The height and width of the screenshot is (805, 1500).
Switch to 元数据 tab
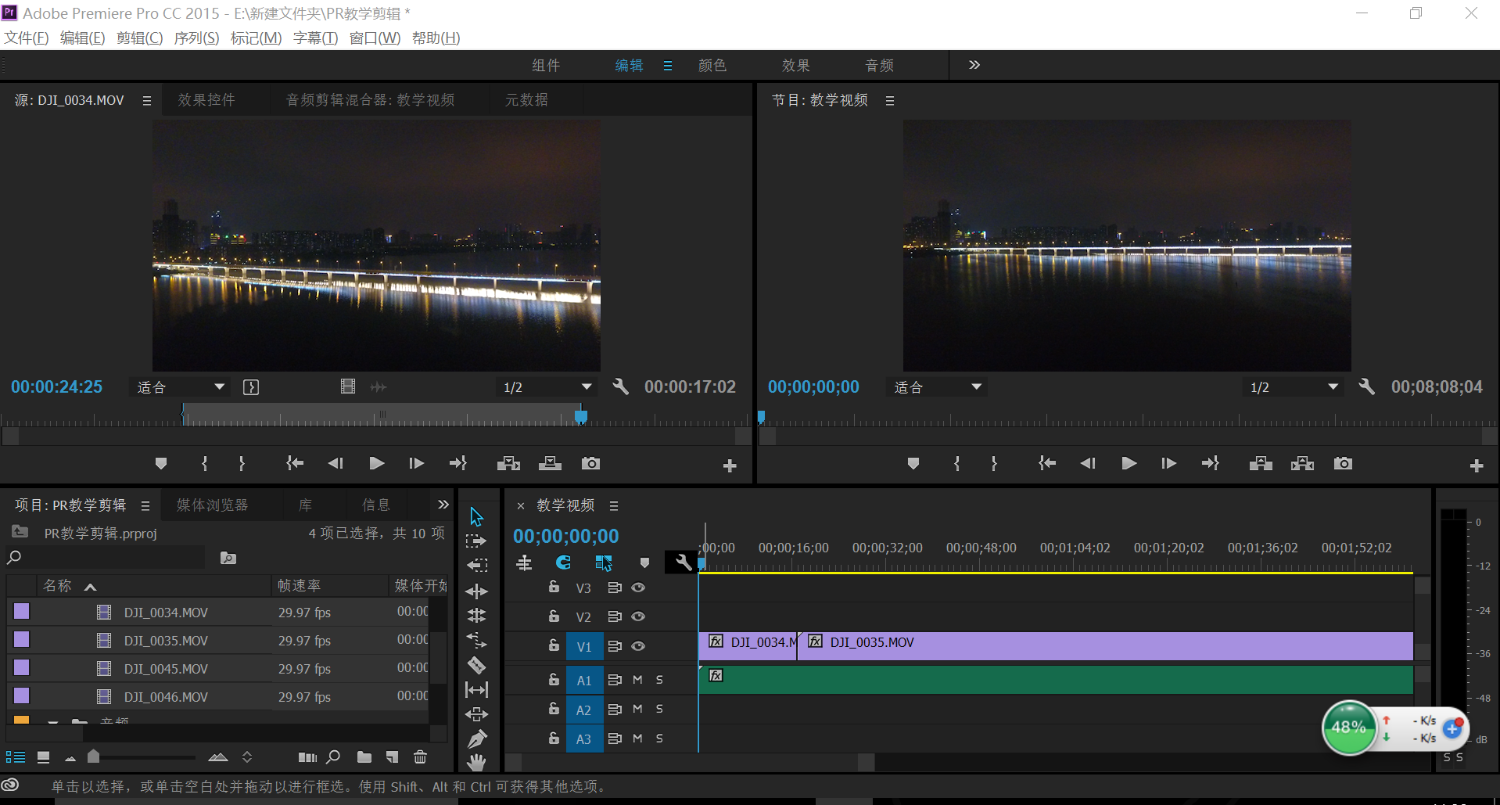(x=526, y=100)
